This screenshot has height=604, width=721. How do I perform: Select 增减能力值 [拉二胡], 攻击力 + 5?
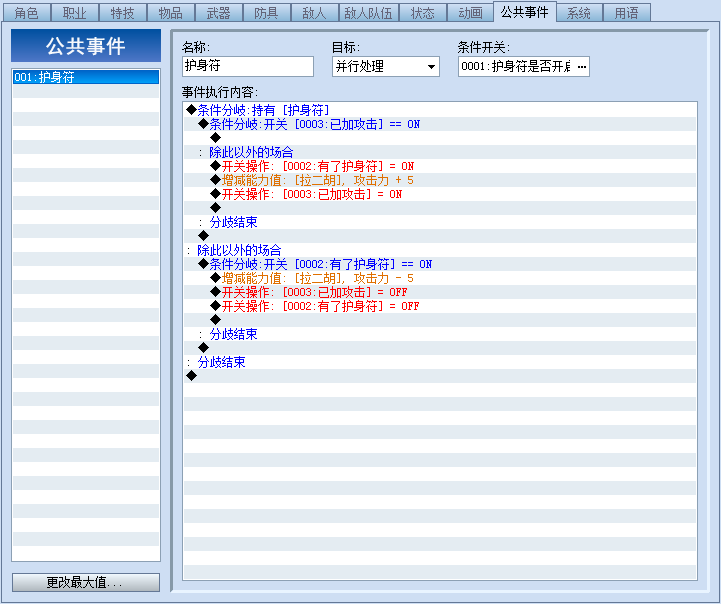440,180
